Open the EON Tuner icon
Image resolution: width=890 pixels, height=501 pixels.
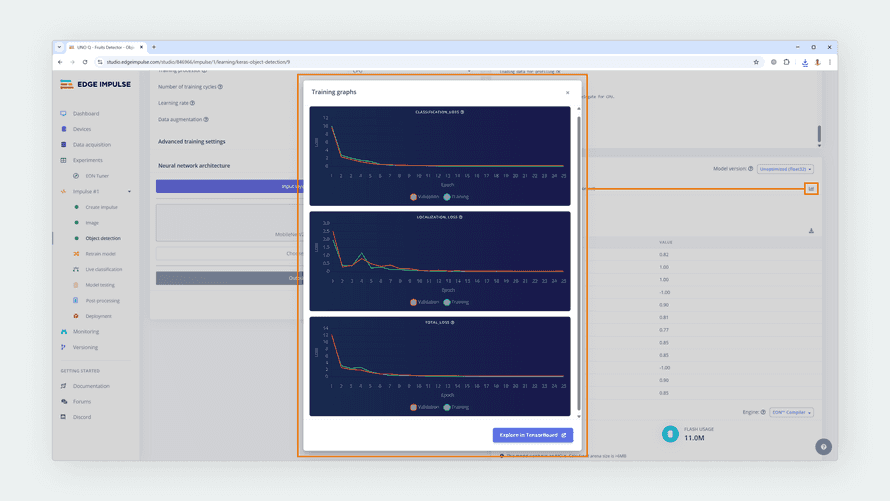pos(76,176)
